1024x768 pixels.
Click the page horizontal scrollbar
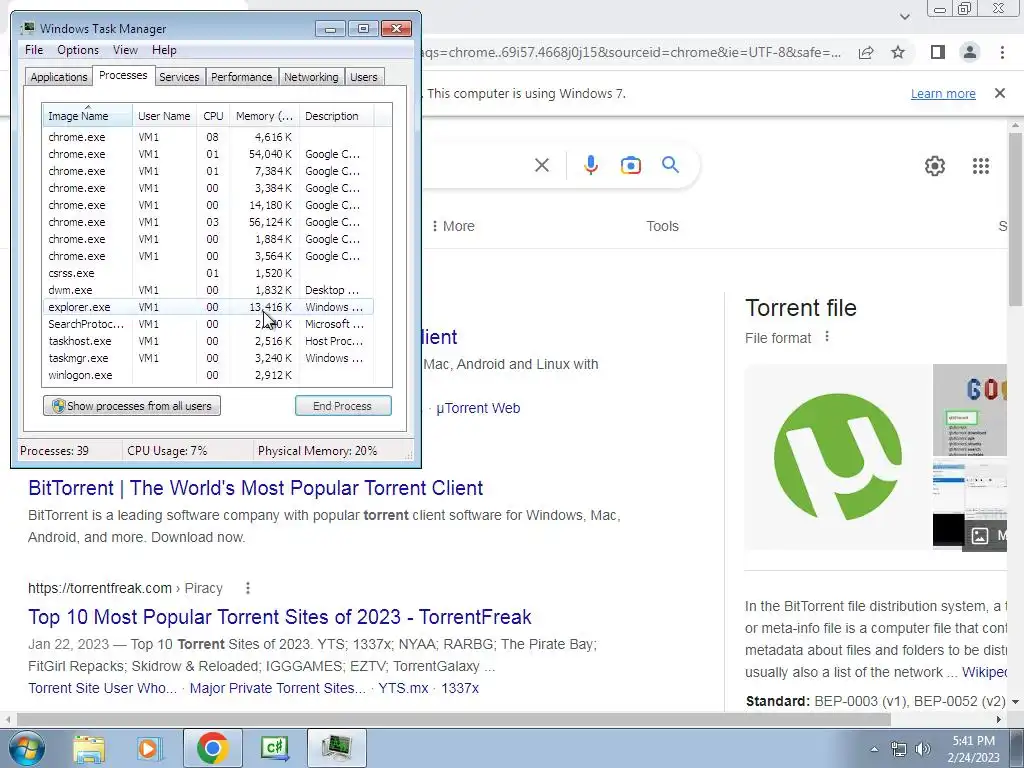click(454, 719)
